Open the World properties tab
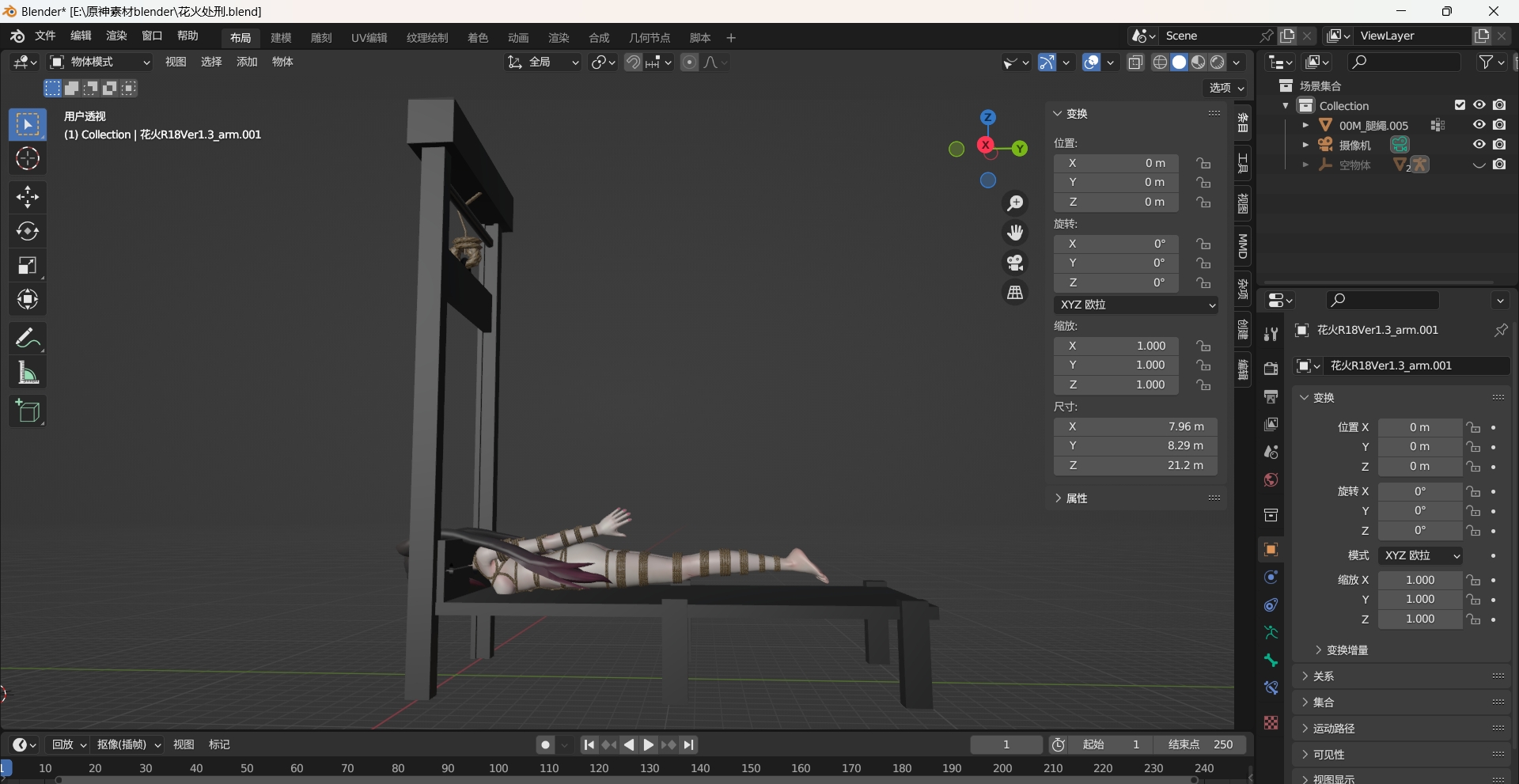This screenshot has height=784, width=1519. pos(1271,480)
